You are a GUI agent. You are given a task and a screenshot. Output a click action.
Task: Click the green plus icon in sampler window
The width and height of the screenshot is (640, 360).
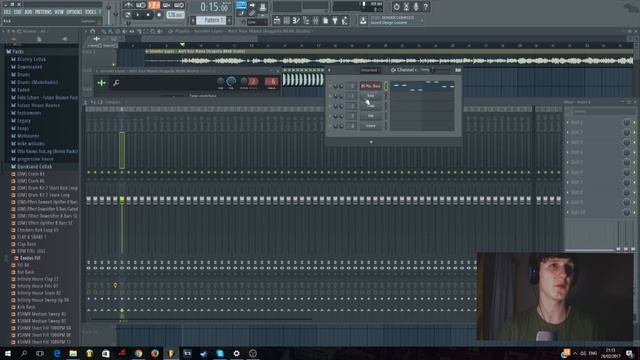[x=102, y=83]
